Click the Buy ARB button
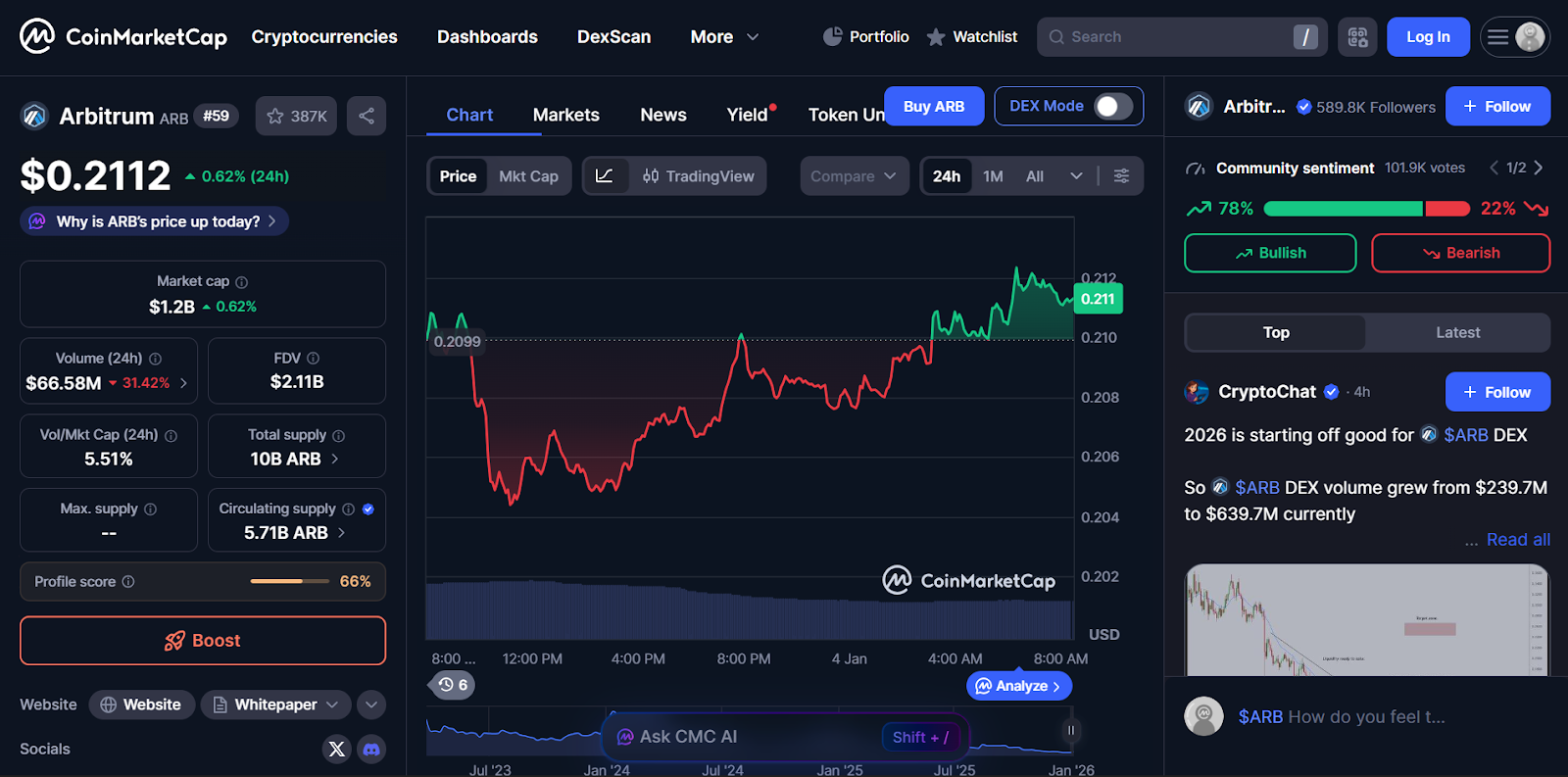This screenshot has height=777, width=1568. click(x=933, y=106)
